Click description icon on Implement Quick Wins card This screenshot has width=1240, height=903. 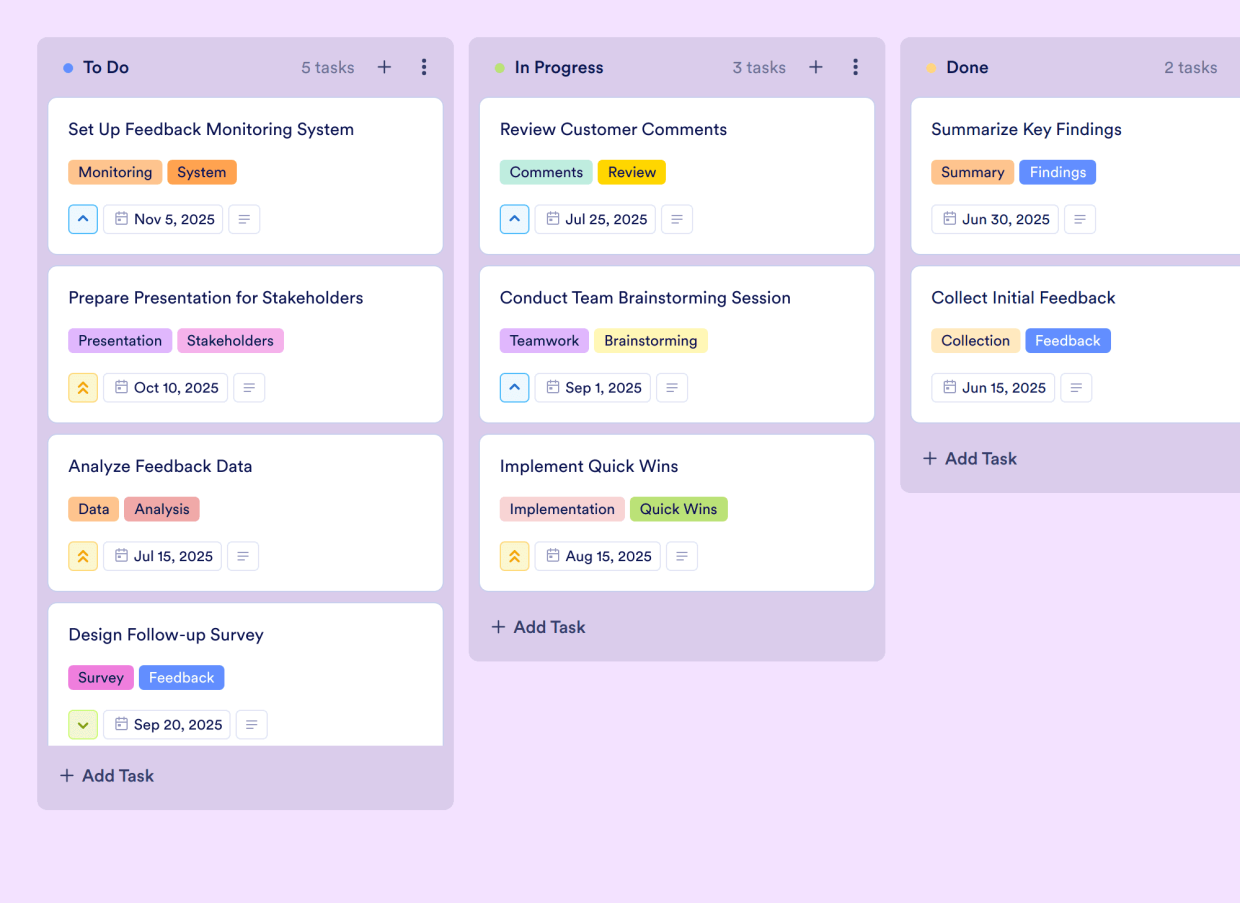(x=682, y=556)
